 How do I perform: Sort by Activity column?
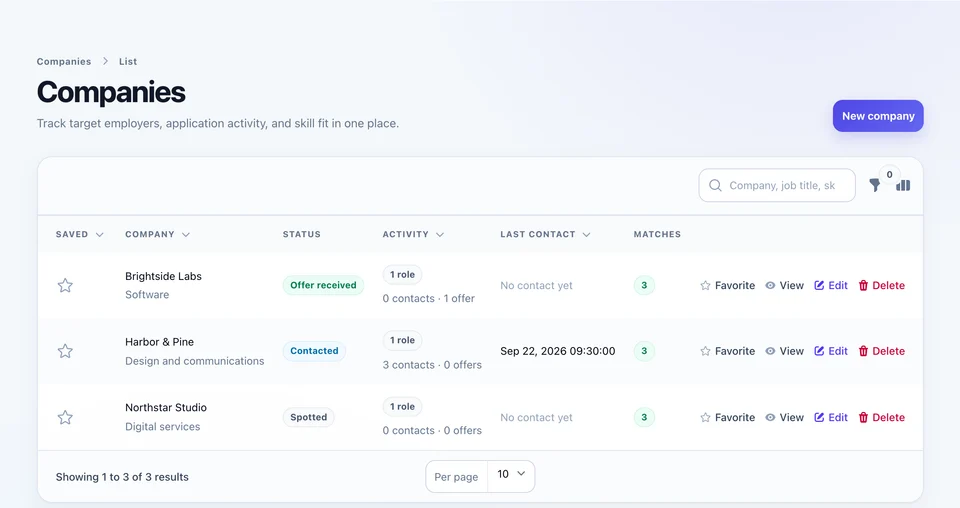413,234
